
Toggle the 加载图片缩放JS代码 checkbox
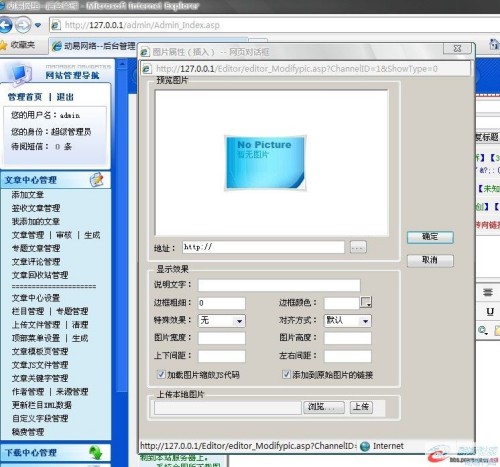tap(161, 374)
